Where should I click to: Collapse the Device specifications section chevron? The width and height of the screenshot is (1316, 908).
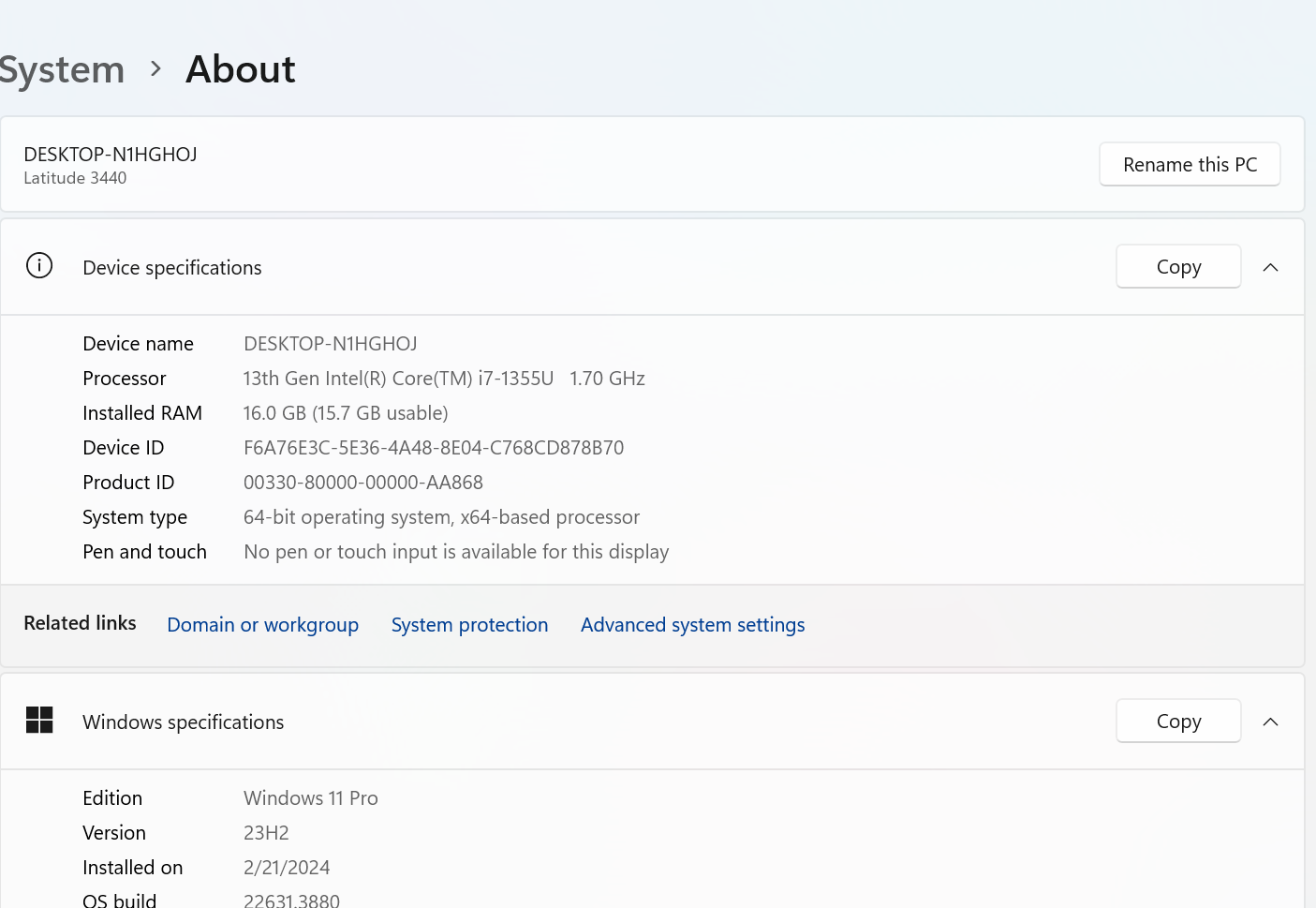(1270, 268)
